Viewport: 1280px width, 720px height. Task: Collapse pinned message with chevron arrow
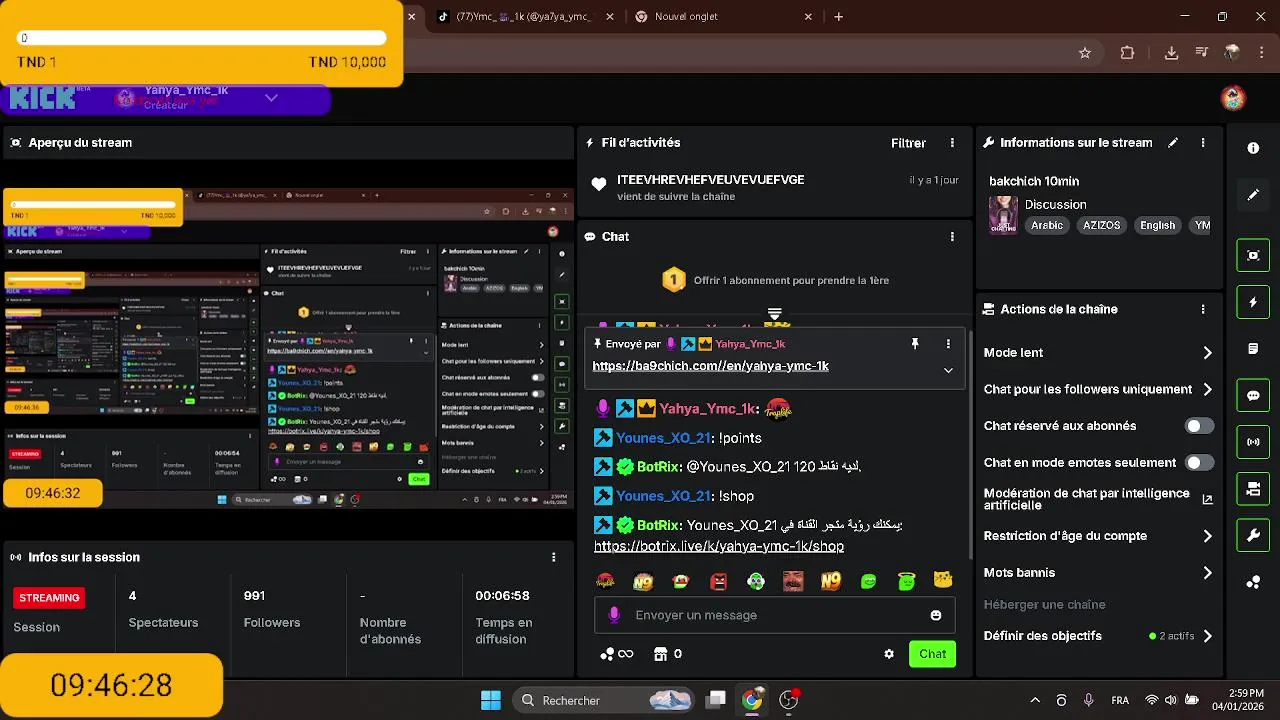[x=948, y=370]
